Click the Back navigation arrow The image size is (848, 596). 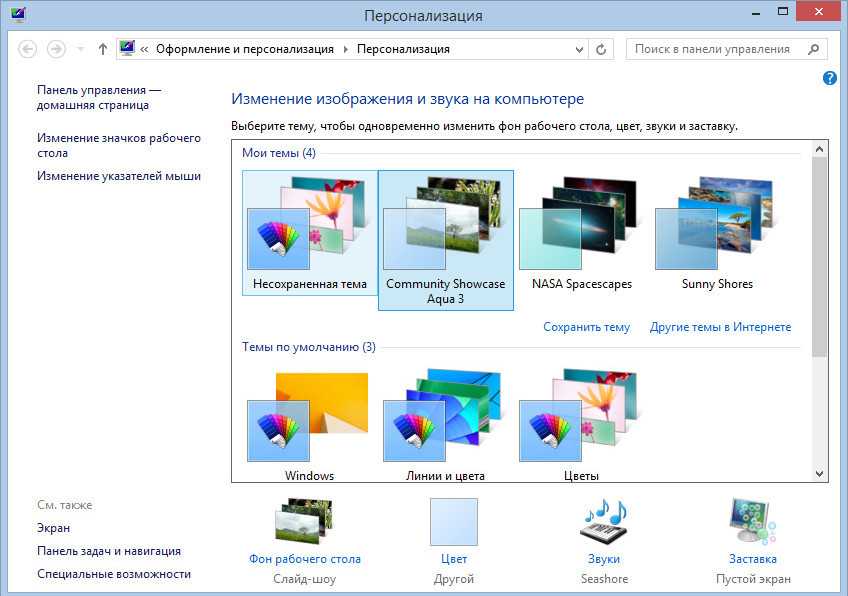(28, 49)
